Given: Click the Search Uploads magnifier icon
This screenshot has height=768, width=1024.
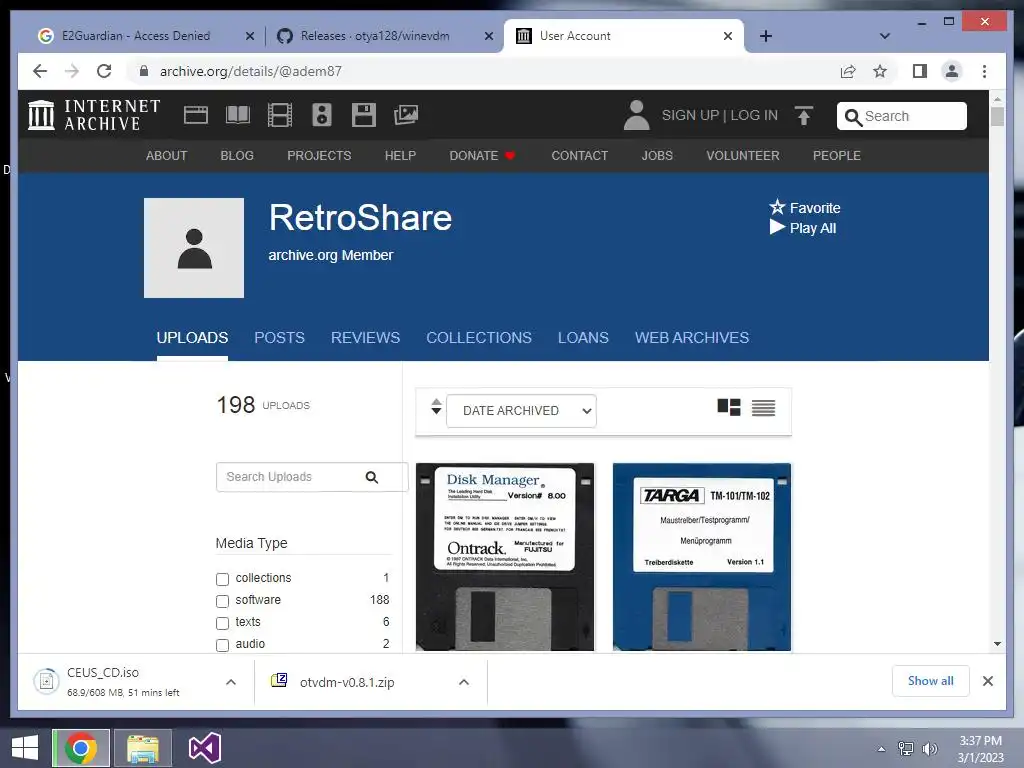Looking at the screenshot, I should [372, 477].
